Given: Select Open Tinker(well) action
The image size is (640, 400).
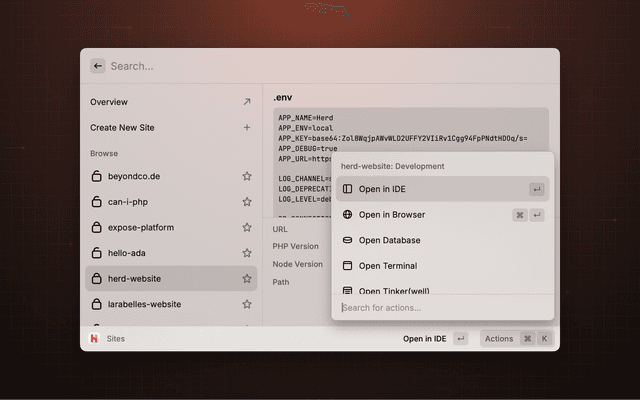Looking at the screenshot, I should coord(394,290).
